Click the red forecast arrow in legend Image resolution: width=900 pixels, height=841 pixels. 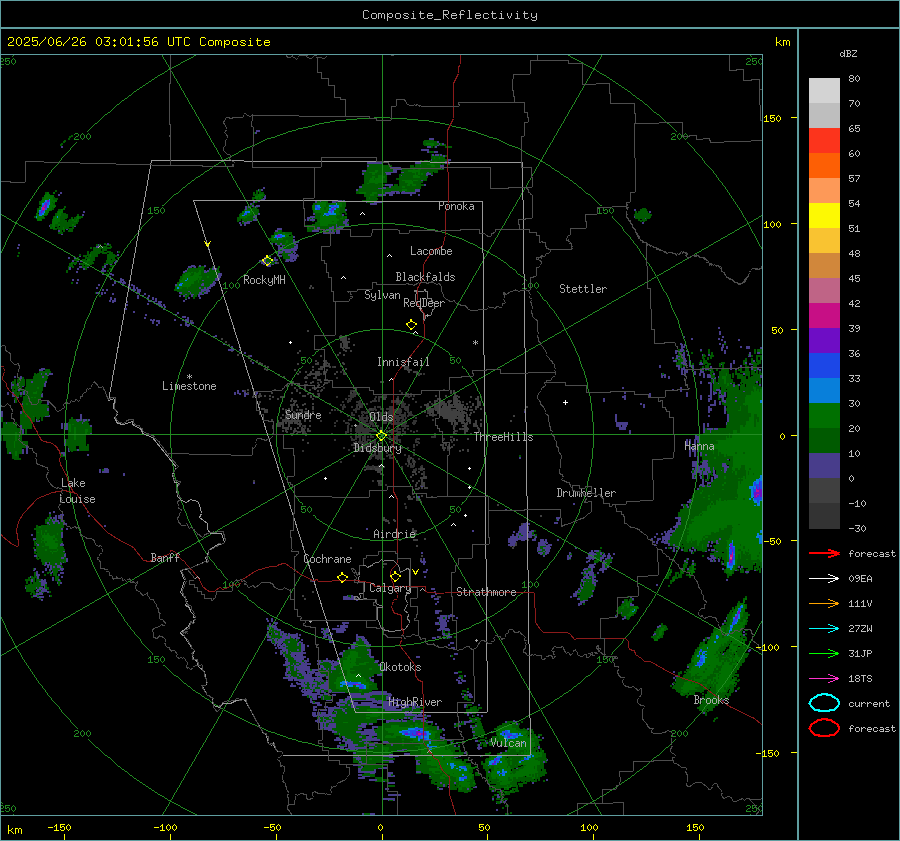tap(824, 553)
